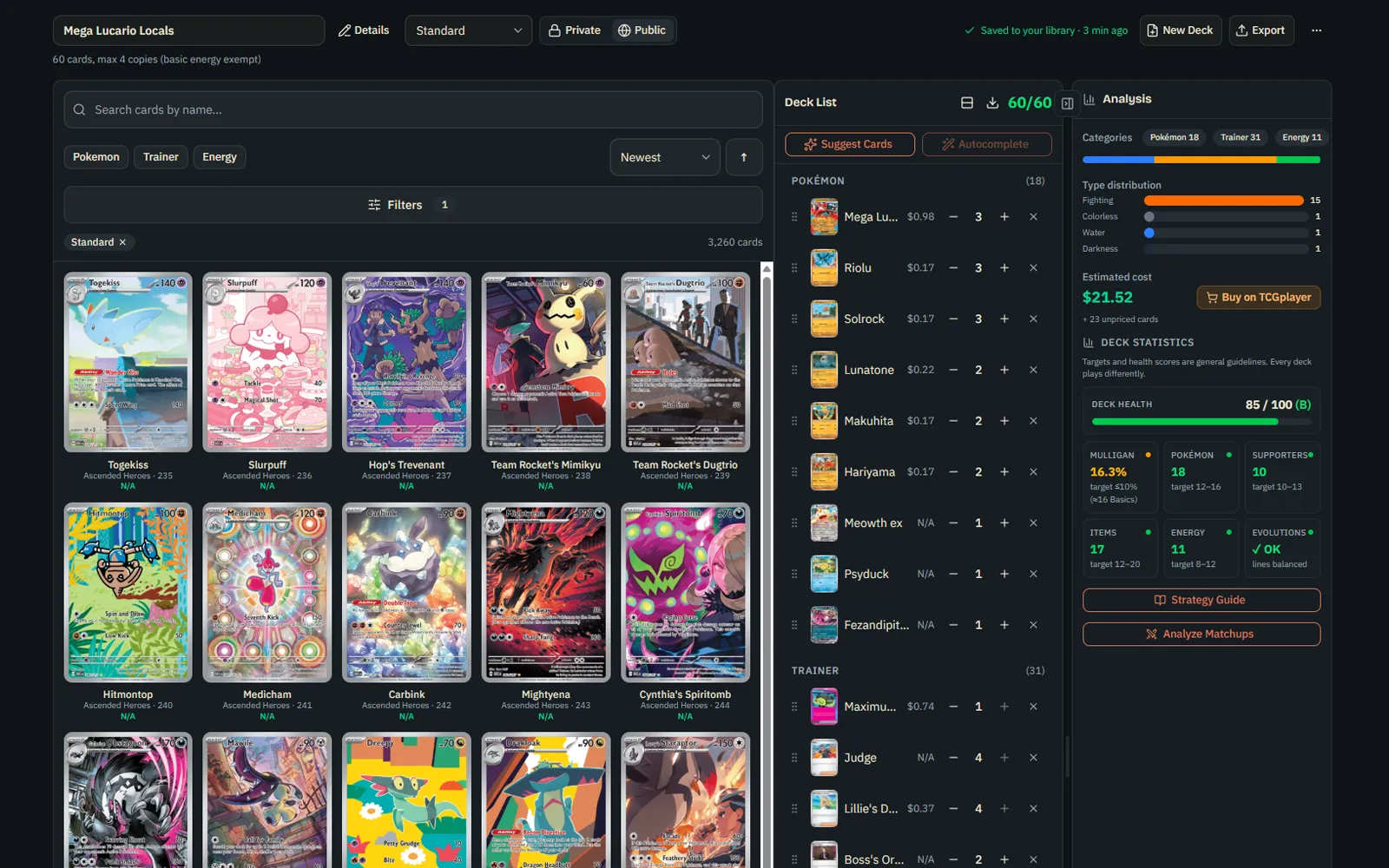
Task: Grab the drag handle for Lunatone row
Action: (794, 370)
